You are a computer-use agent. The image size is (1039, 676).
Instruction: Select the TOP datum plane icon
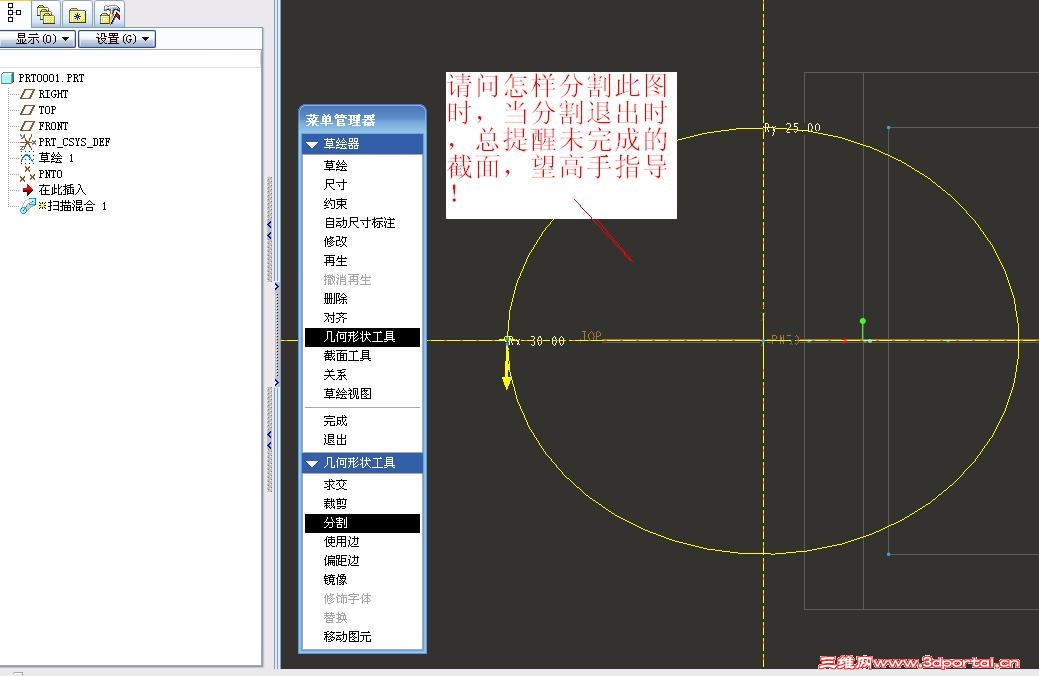27,110
